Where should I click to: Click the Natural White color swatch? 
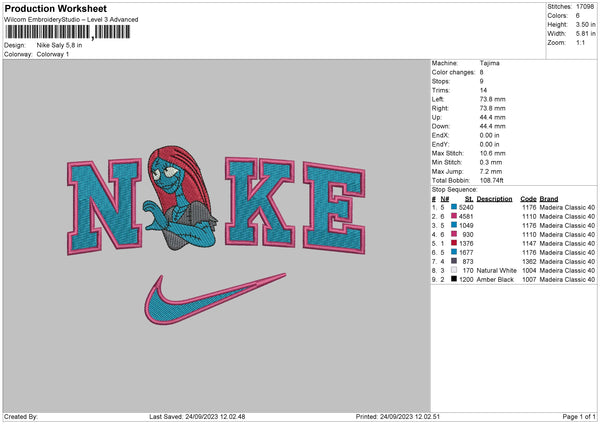pos(454,270)
